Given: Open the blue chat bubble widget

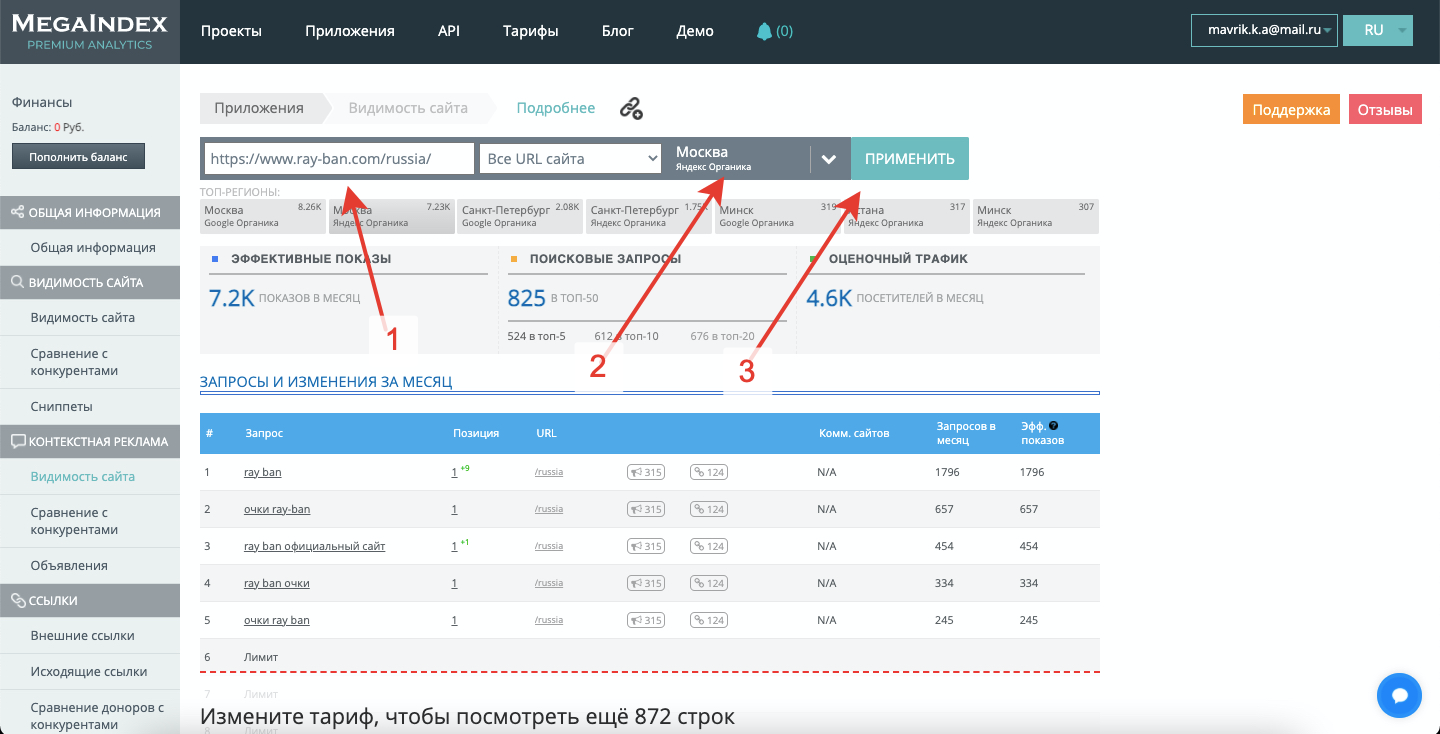Looking at the screenshot, I should (x=1399, y=696).
